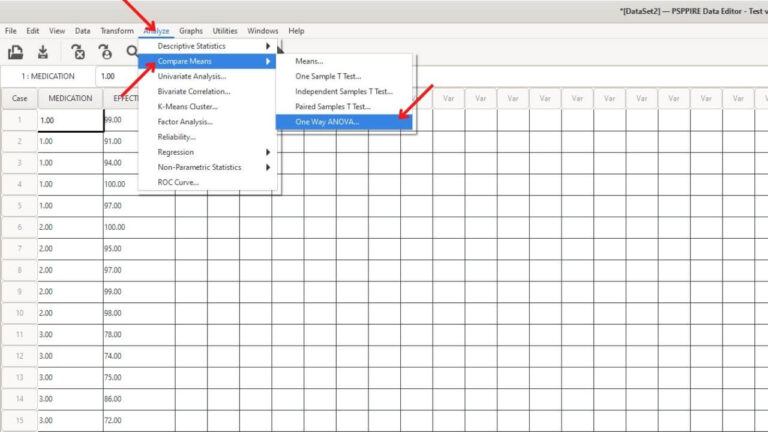This screenshot has height=432, width=768.
Task: Click the 100.00 value in row 6
Action: pos(115,227)
